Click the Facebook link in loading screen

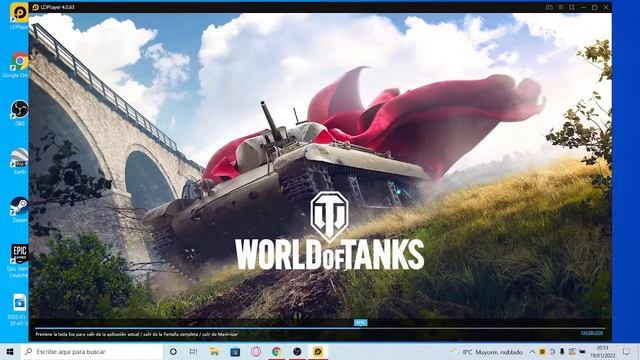click(x=592, y=333)
